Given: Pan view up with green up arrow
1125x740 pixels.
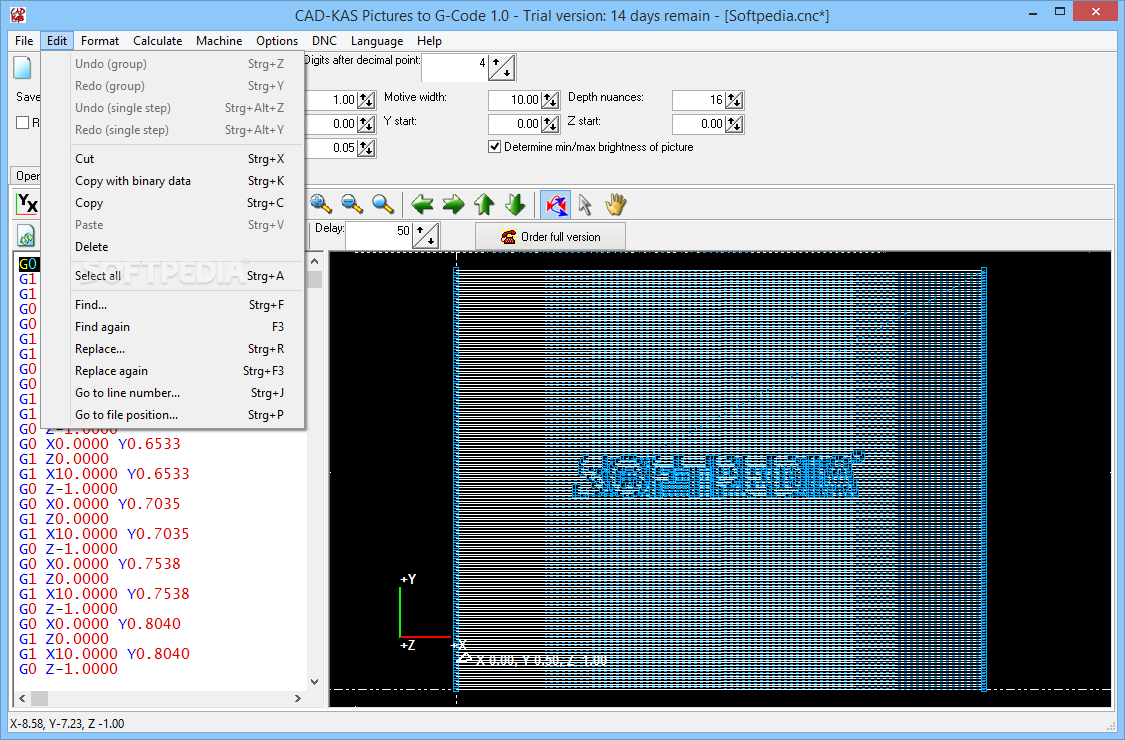Looking at the screenshot, I should click(x=484, y=205).
